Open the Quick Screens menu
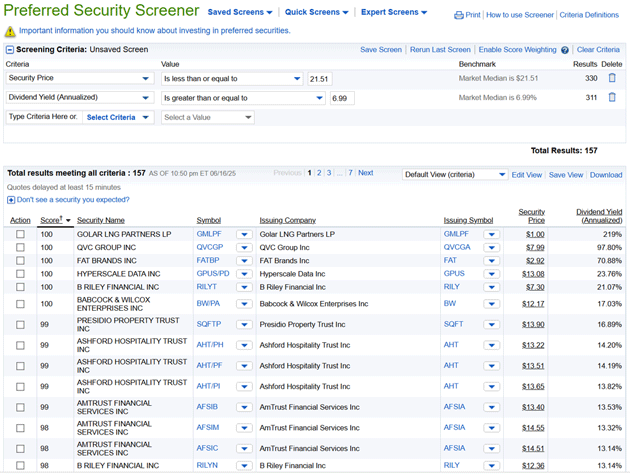The image size is (630, 476). [x=317, y=12]
